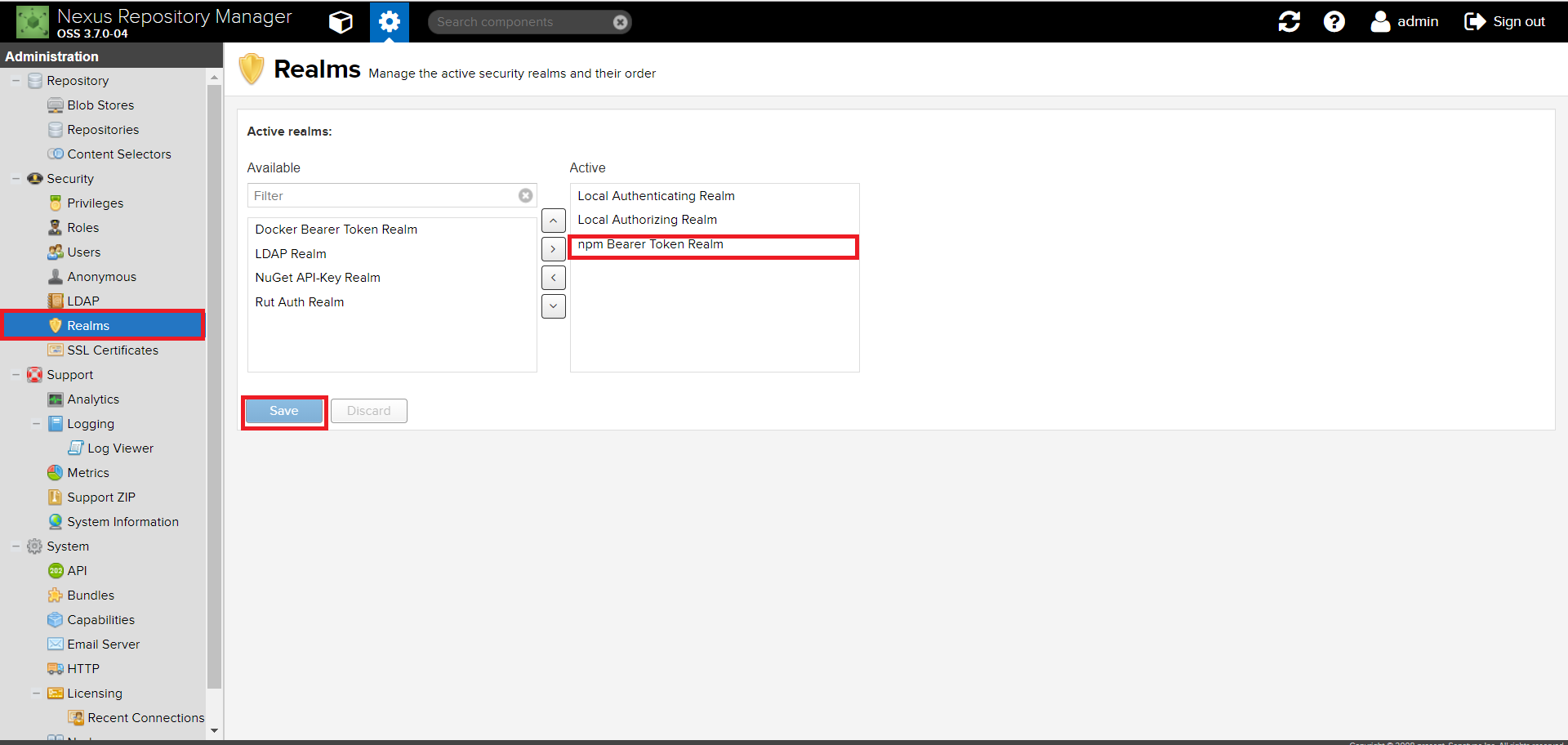Select Local Authorizing Realm
The width and height of the screenshot is (1568, 745).
715,220
